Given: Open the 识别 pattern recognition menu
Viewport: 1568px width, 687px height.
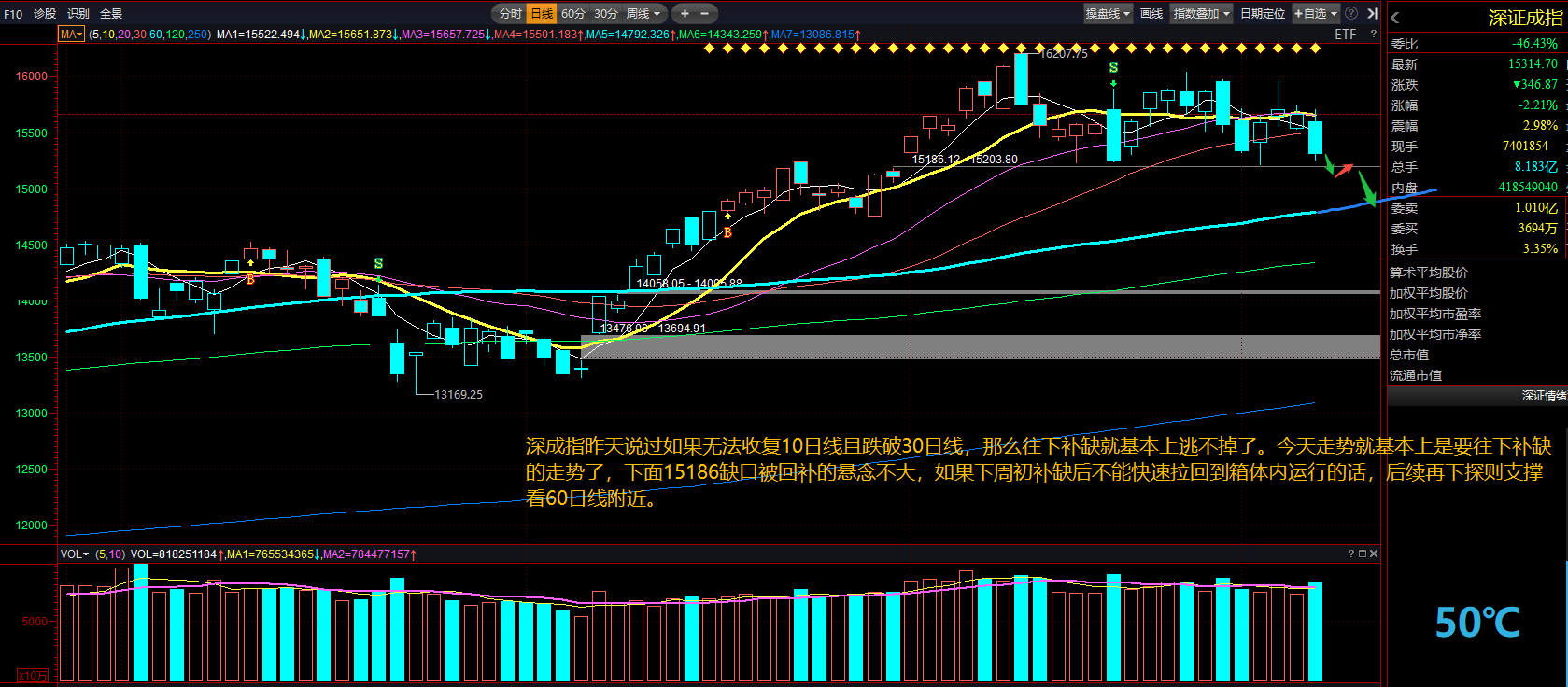Looking at the screenshot, I should click(78, 14).
